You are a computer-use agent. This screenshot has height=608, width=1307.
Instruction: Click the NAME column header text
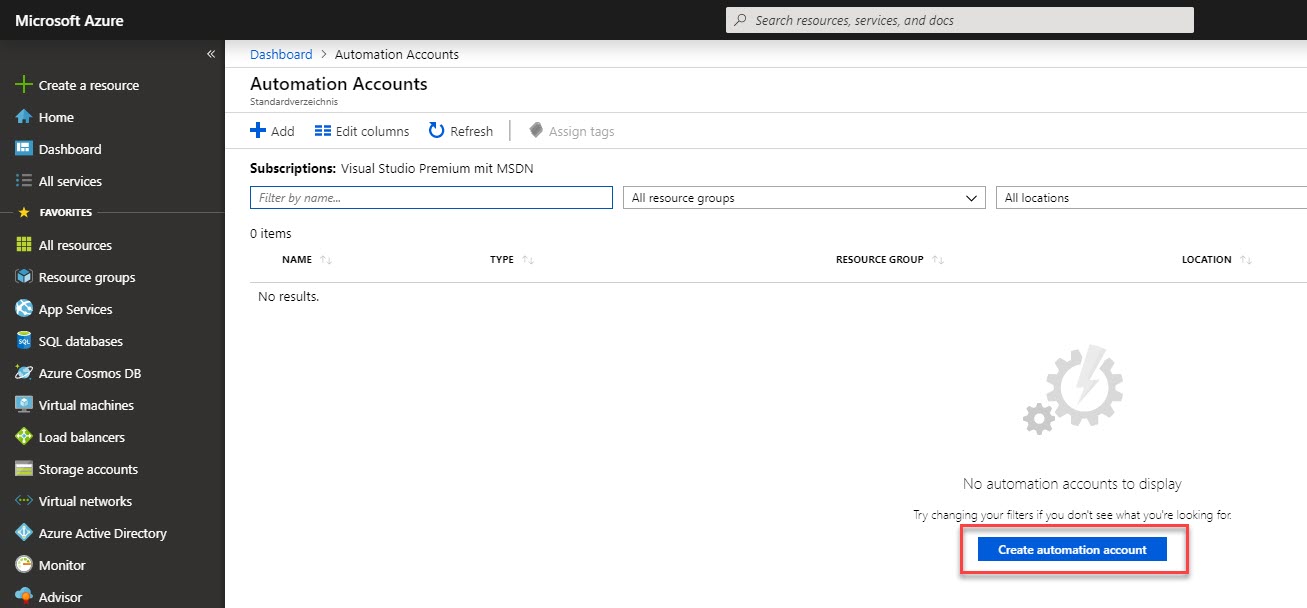coord(297,260)
